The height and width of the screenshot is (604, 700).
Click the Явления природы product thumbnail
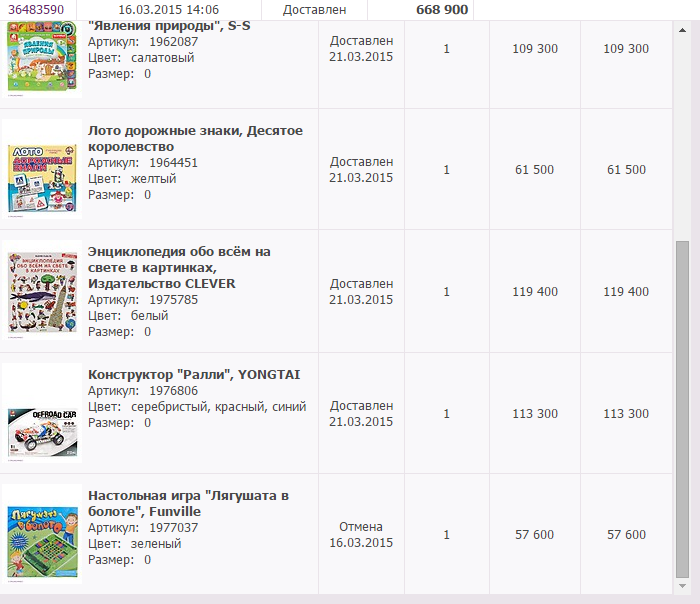(42, 58)
